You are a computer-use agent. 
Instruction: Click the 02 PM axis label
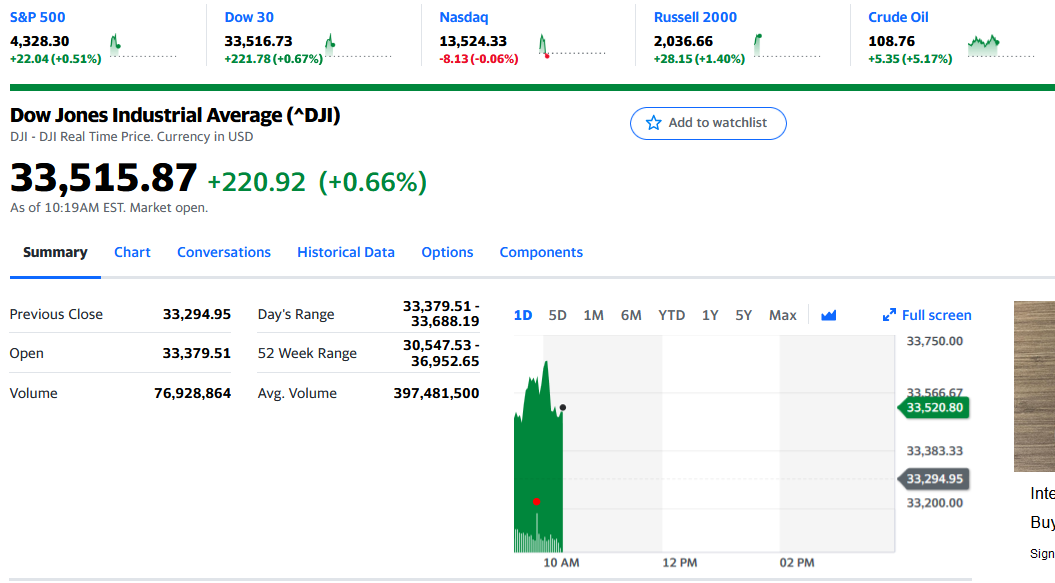pyautogui.click(x=797, y=563)
